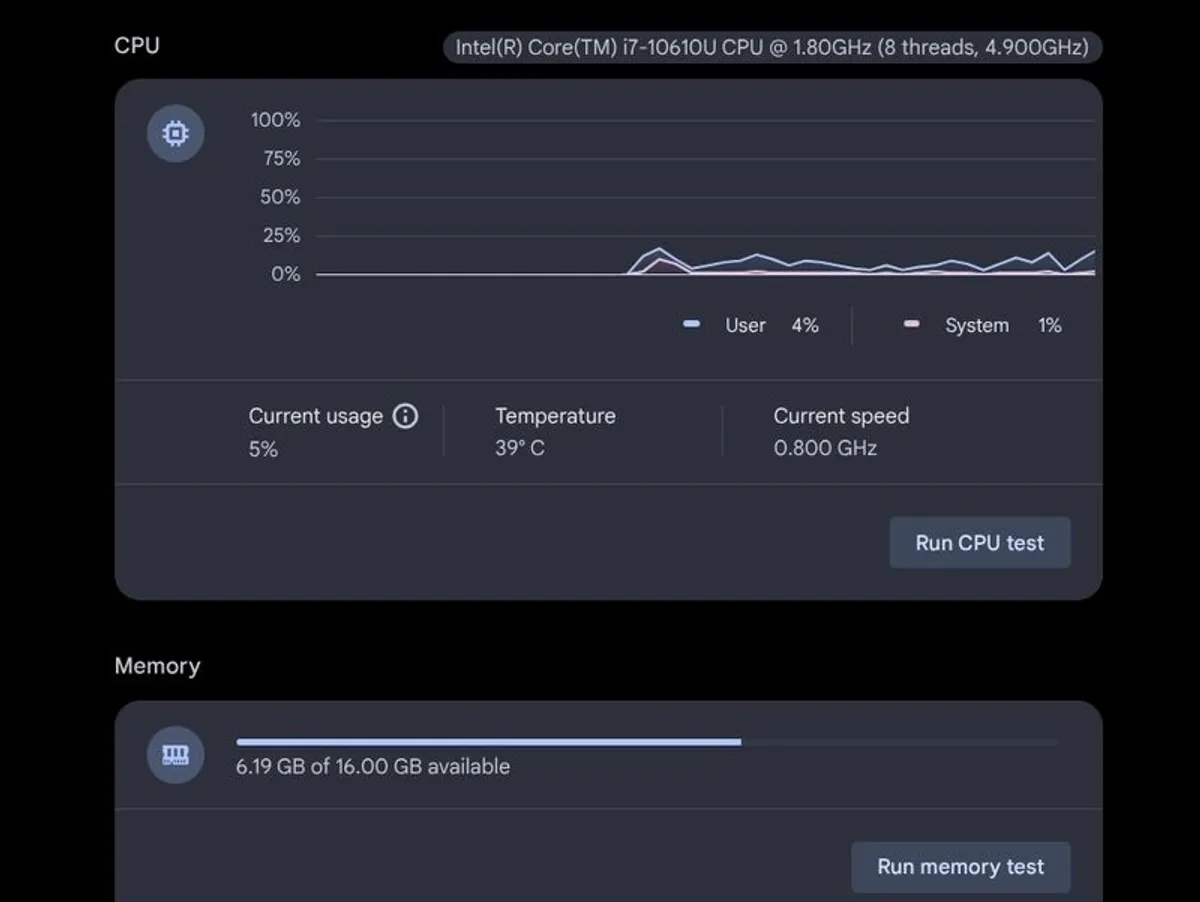Click the memory module icon
The height and width of the screenshot is (902, 1200).
(176, 754)
